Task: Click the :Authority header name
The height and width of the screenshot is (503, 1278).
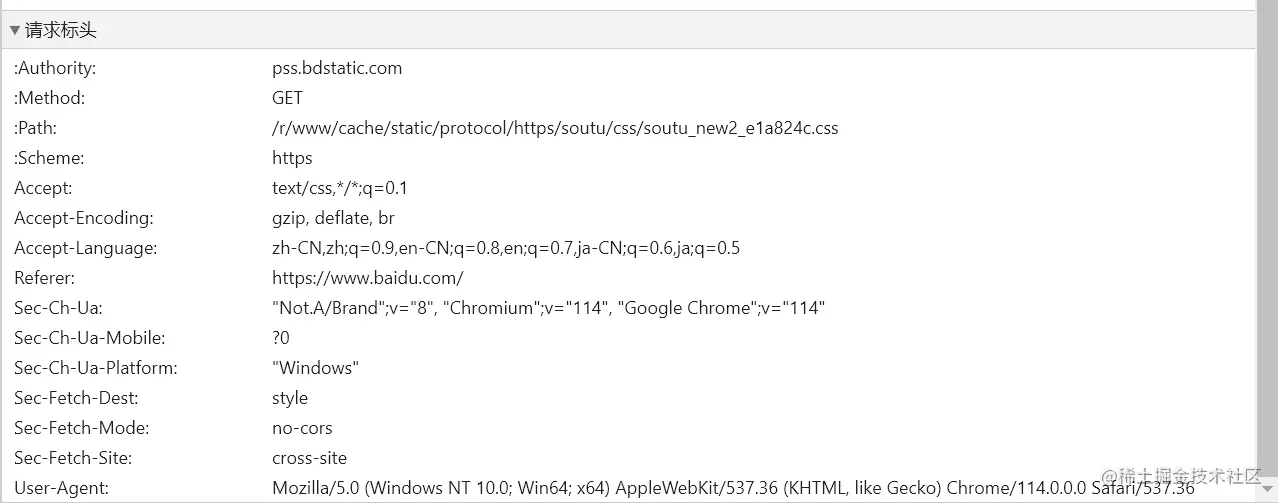Action: pos(55,68)
